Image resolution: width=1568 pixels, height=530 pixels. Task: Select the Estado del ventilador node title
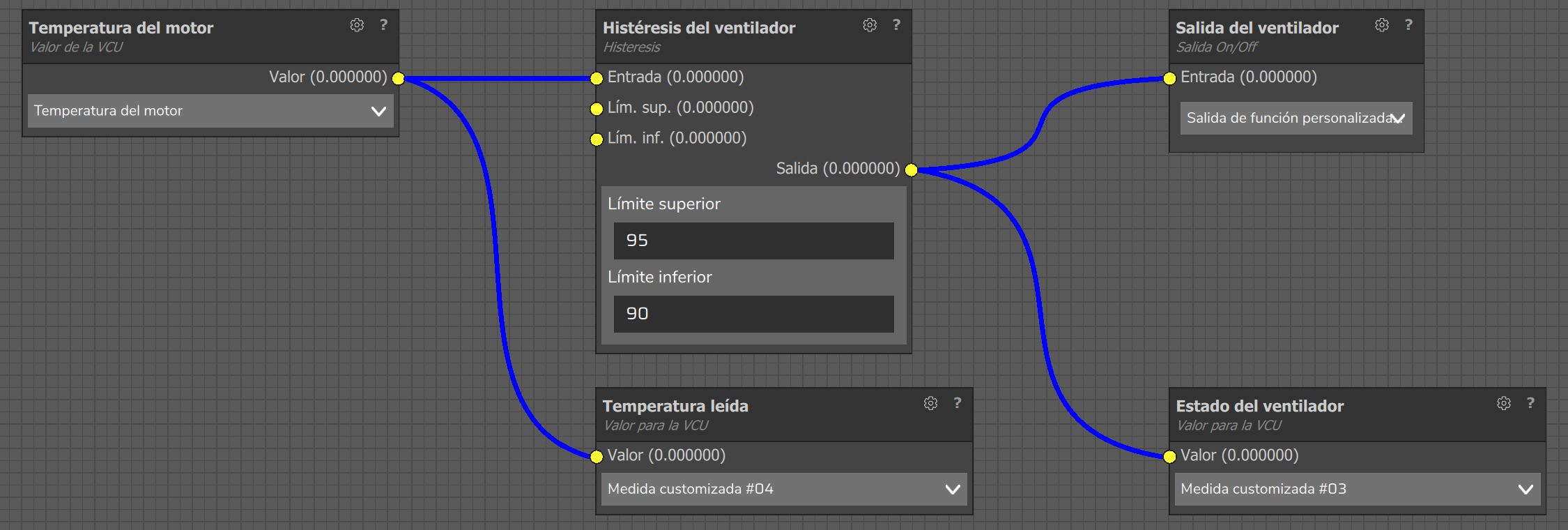(1260, 406)
